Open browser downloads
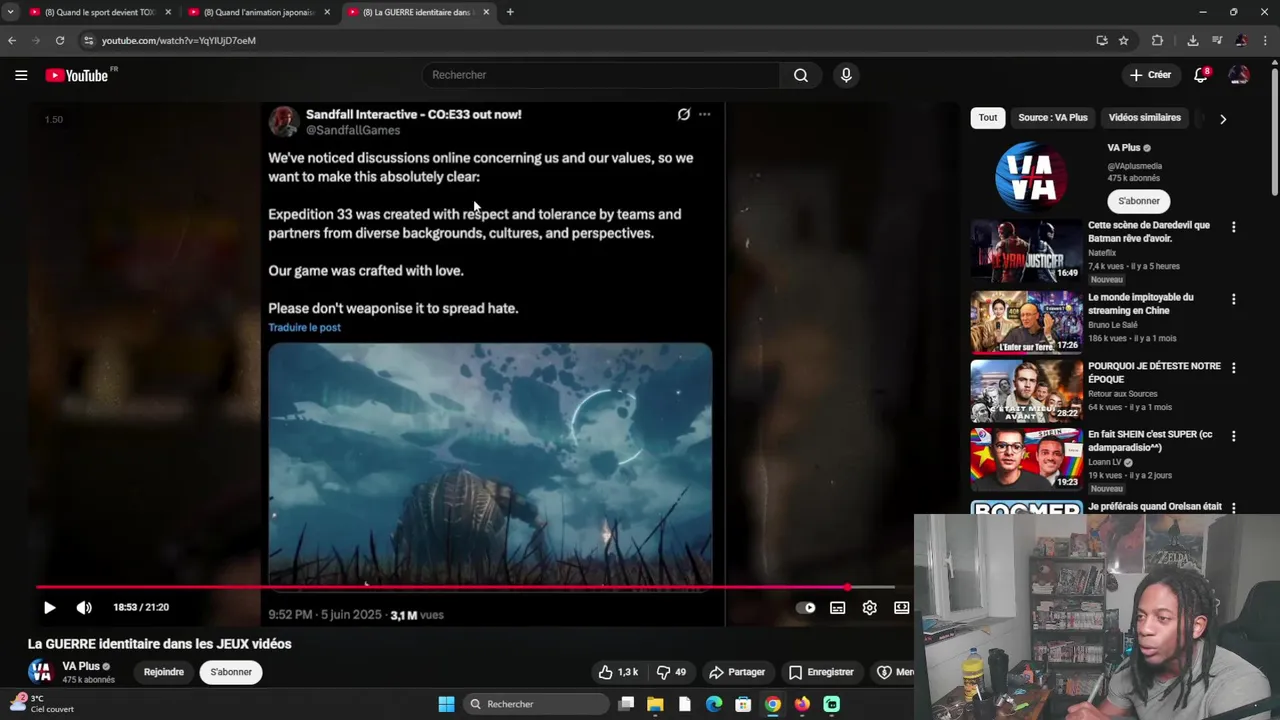The width and height of the screenshot is (1280, 720). [x=1193, y=41]
